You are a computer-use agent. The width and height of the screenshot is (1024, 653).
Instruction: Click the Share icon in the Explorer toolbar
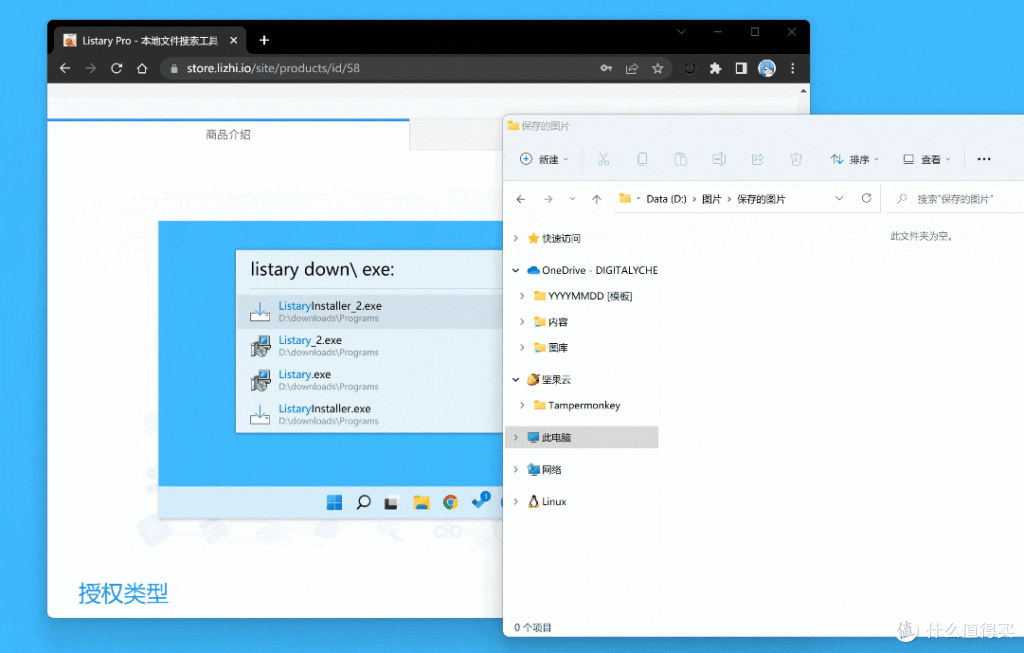coord(757,159)
